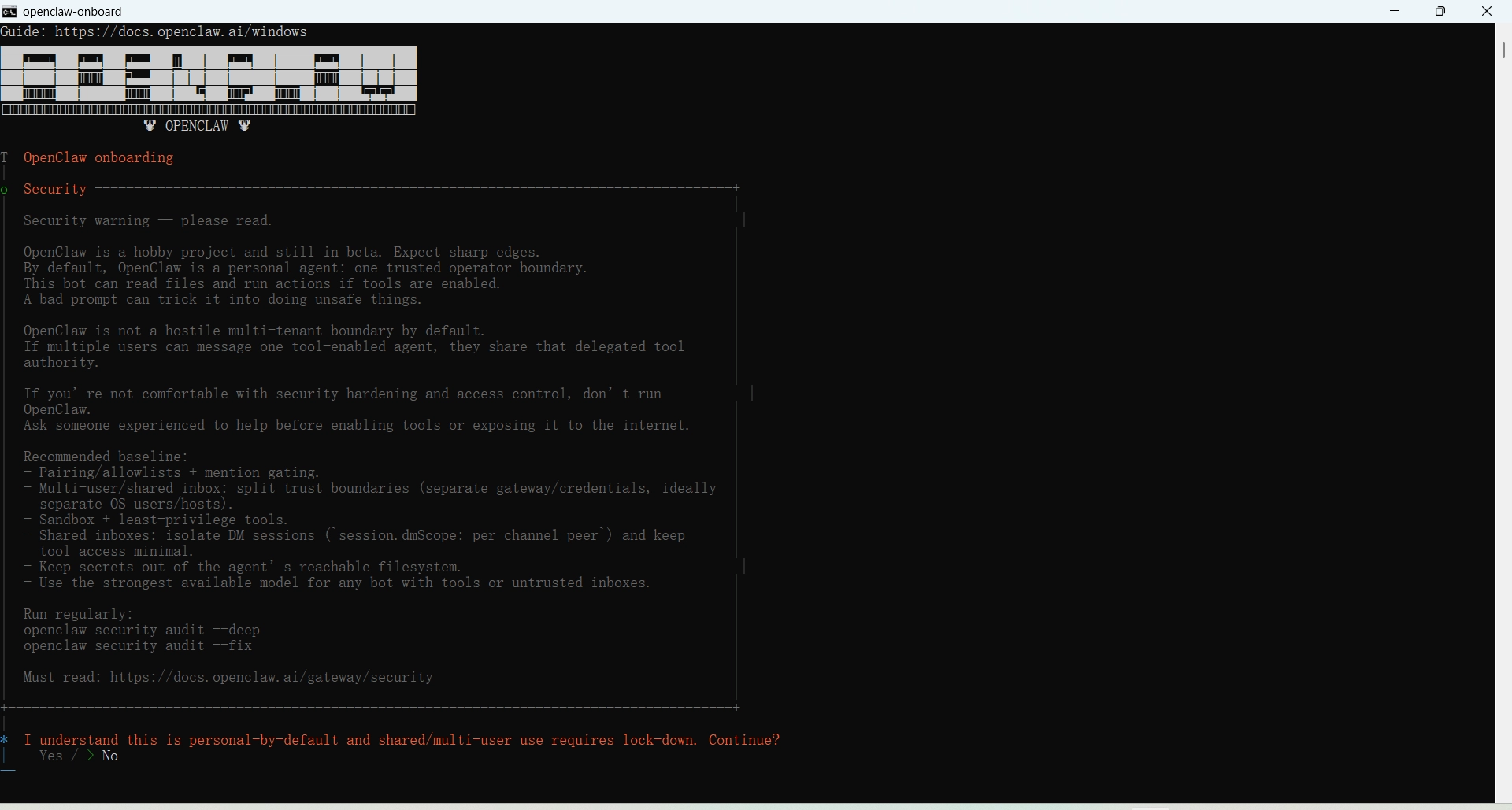Screen dimensions: 1512x810
Task: Open the gateway security docs link
Action: (x=272, y=678)
